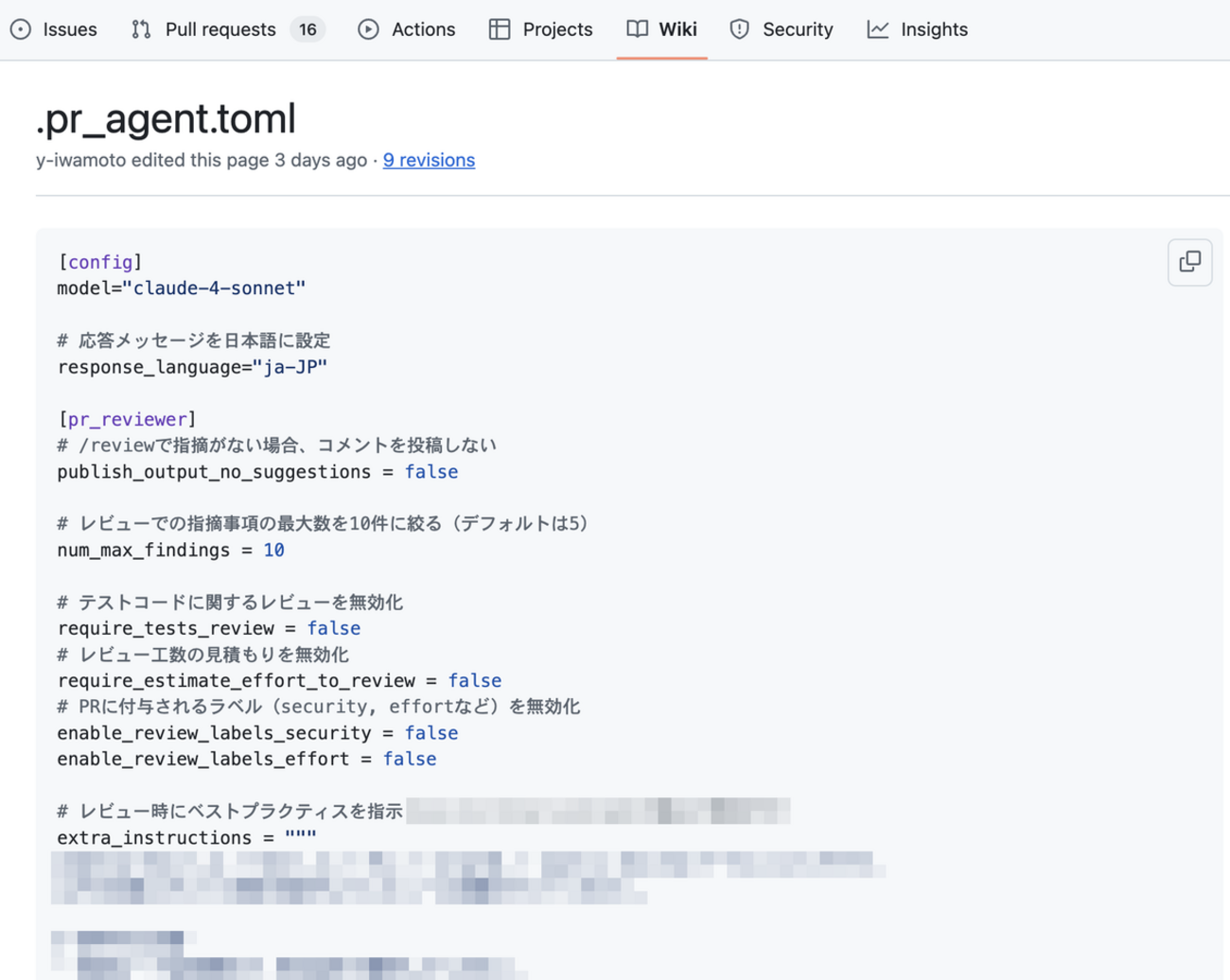Open the 9 revisions link
This screenshot has width=1230, height=980.
point(429,160)
